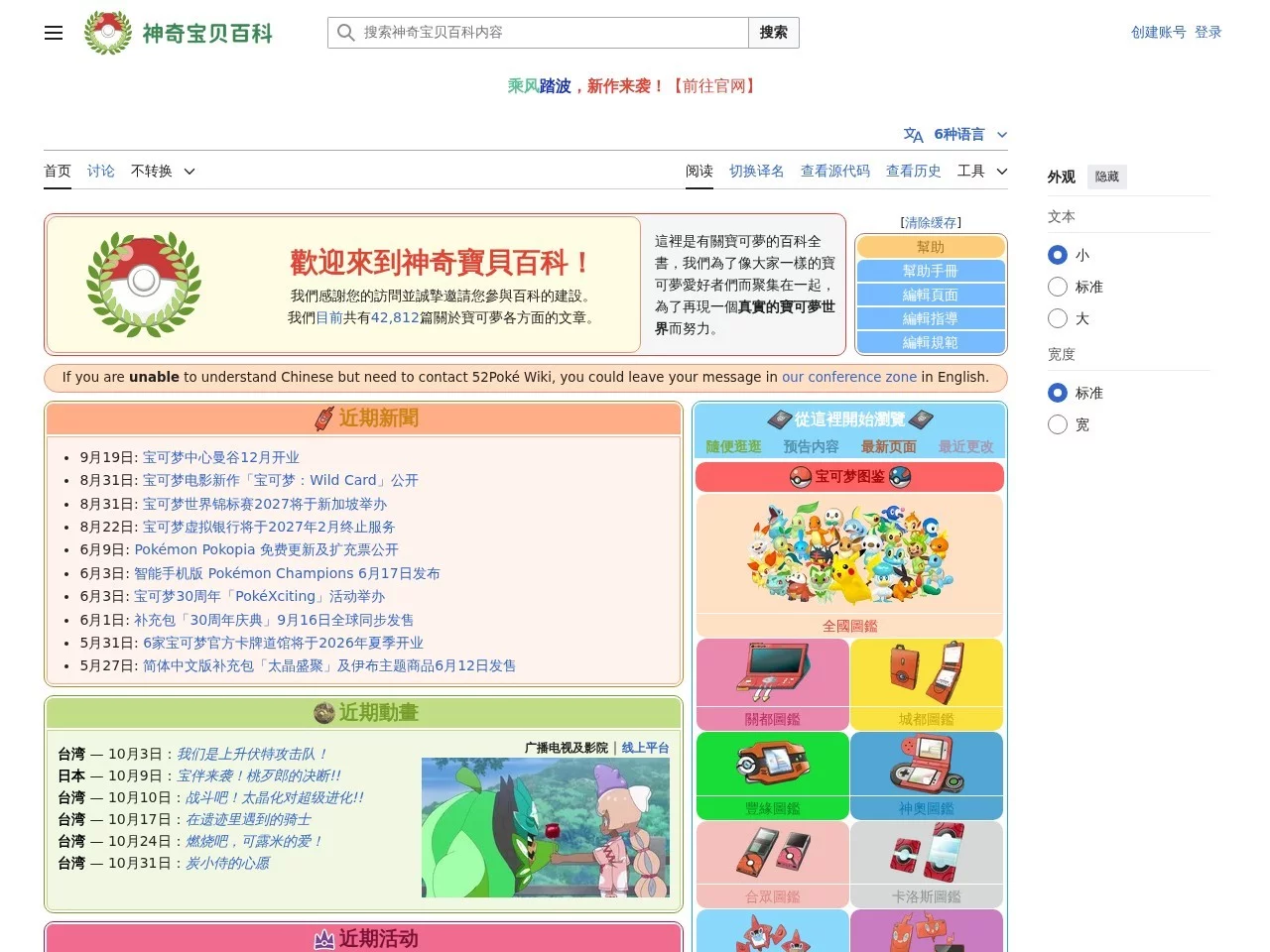Expand the 工具 tools dropdown

(x=982, y=171)
